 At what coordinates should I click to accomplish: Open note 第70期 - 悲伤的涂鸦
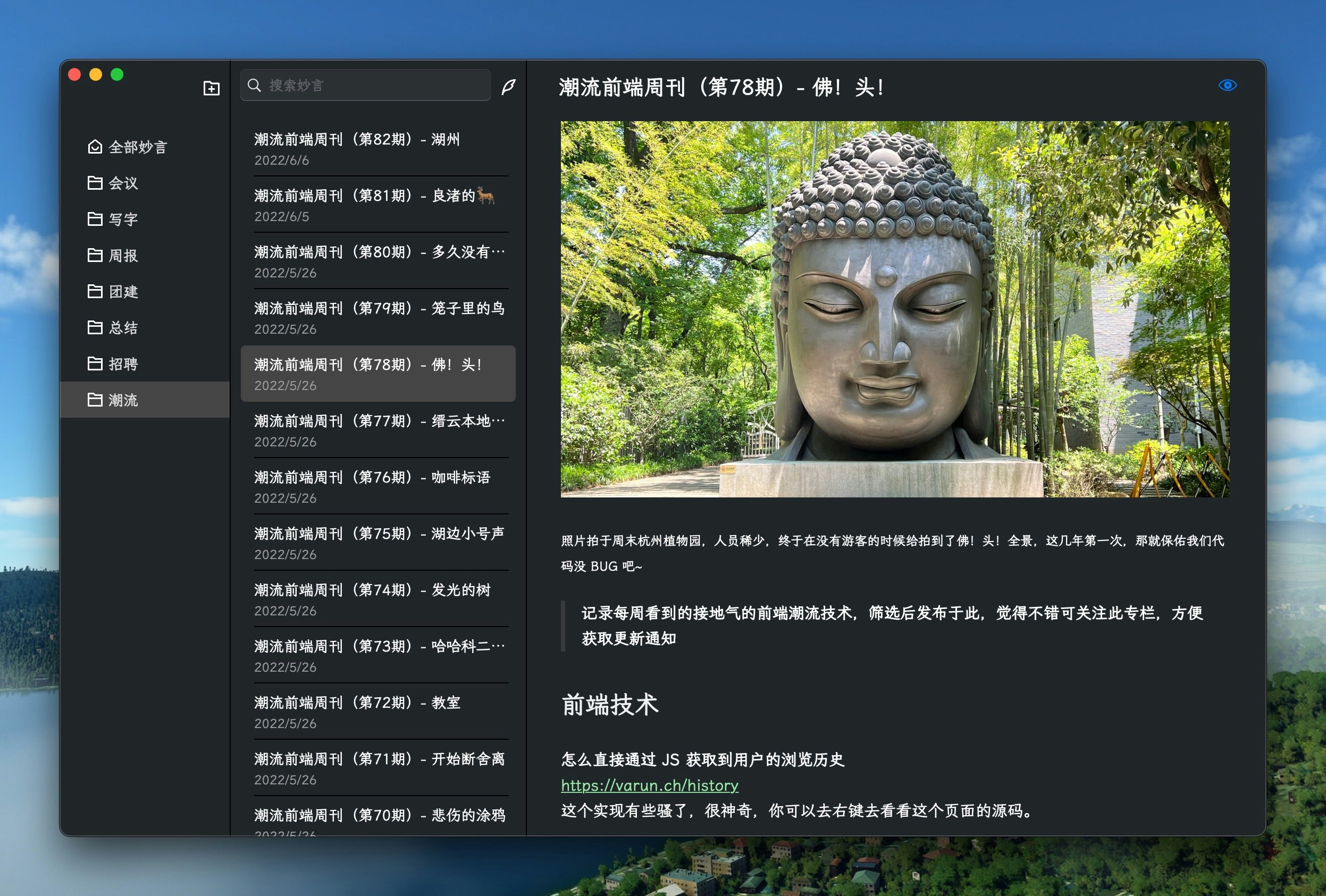378,817
